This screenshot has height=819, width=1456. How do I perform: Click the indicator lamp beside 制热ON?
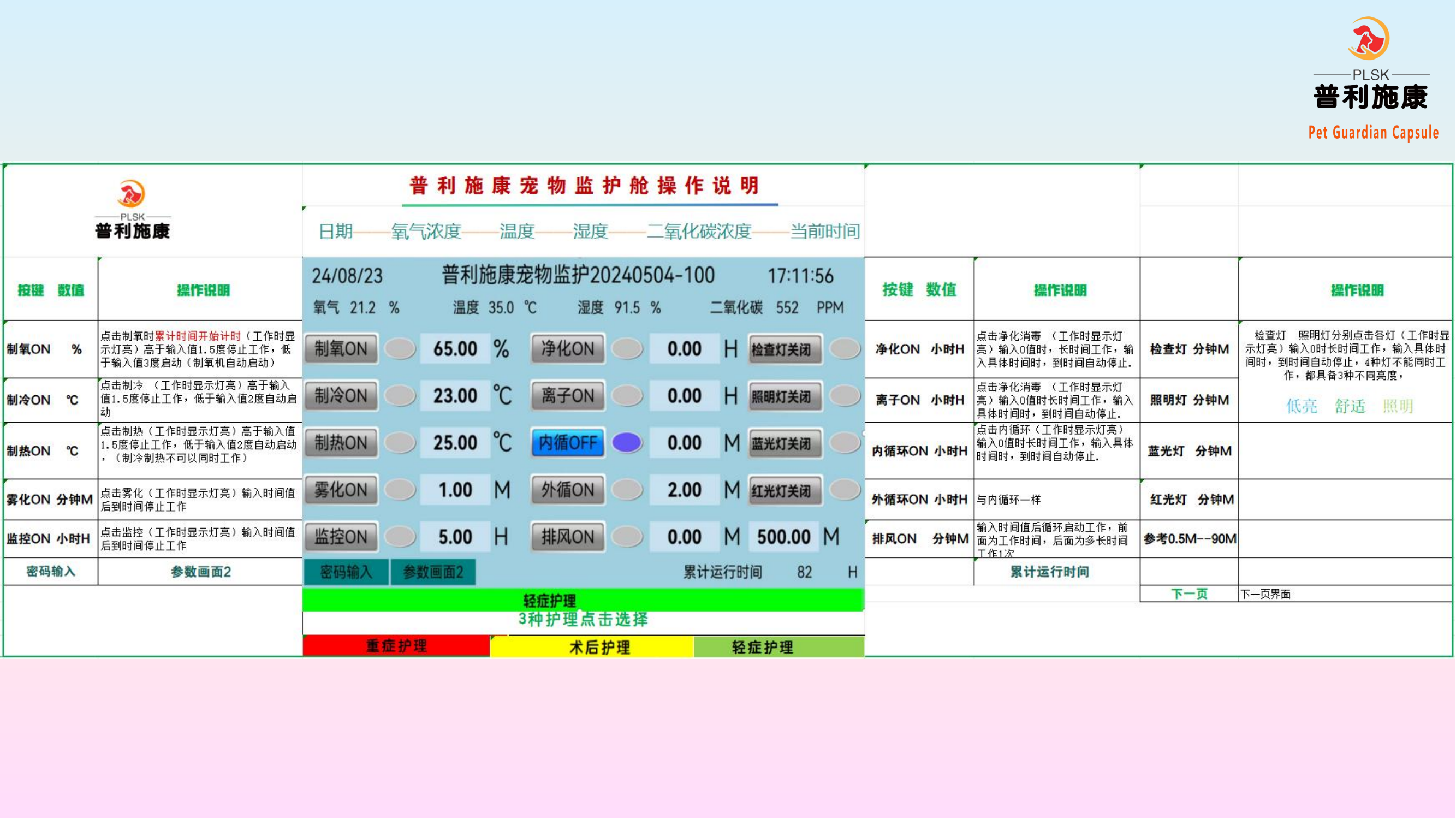[x=400, y=443]
